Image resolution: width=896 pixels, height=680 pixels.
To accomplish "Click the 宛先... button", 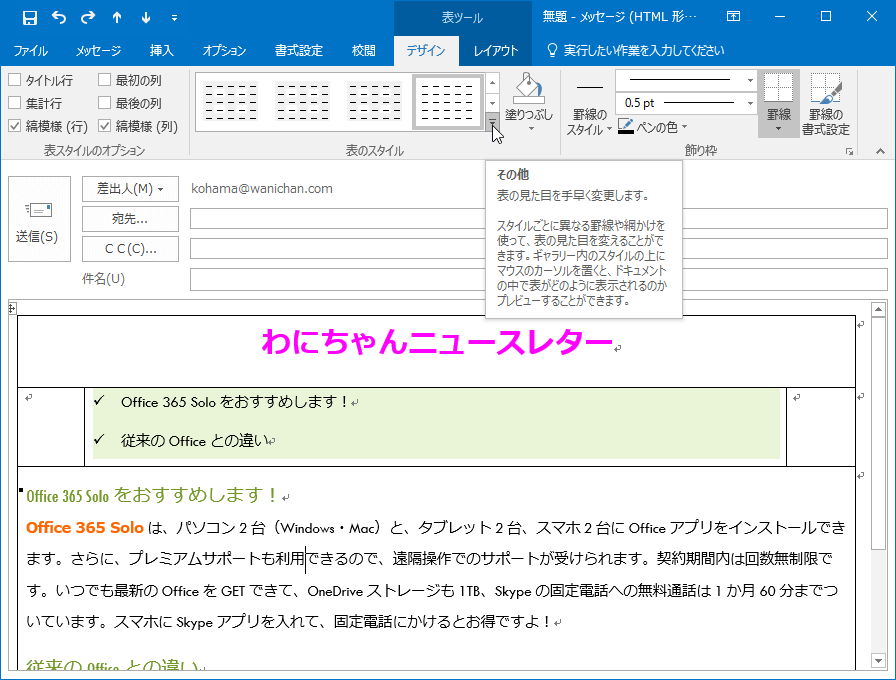I will [x=130, y=219].
